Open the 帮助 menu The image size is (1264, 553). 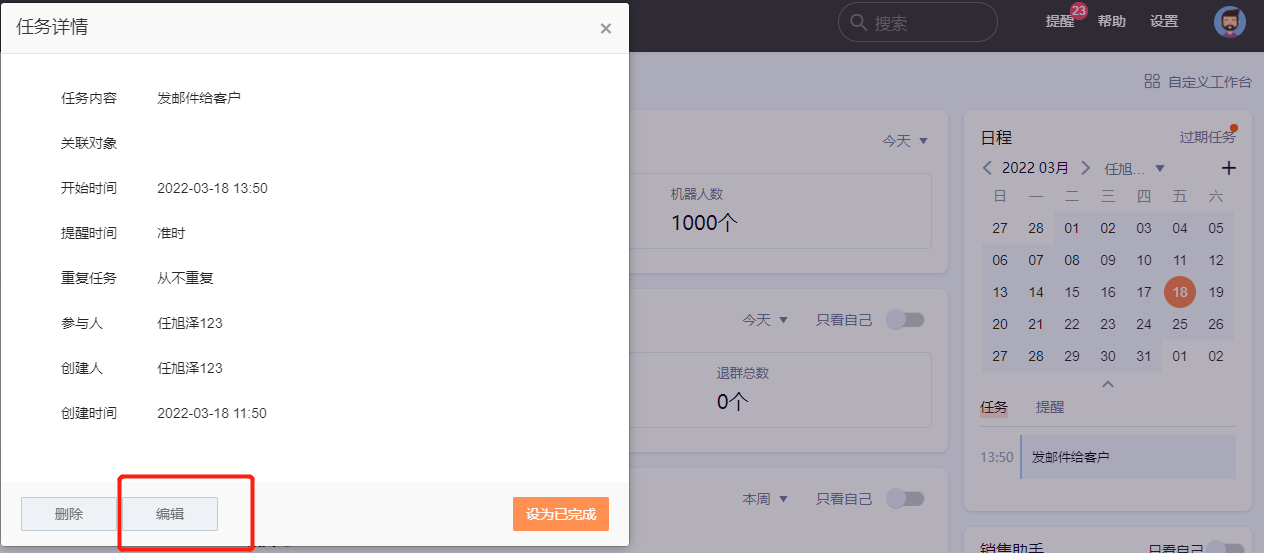coord(1111,21)
